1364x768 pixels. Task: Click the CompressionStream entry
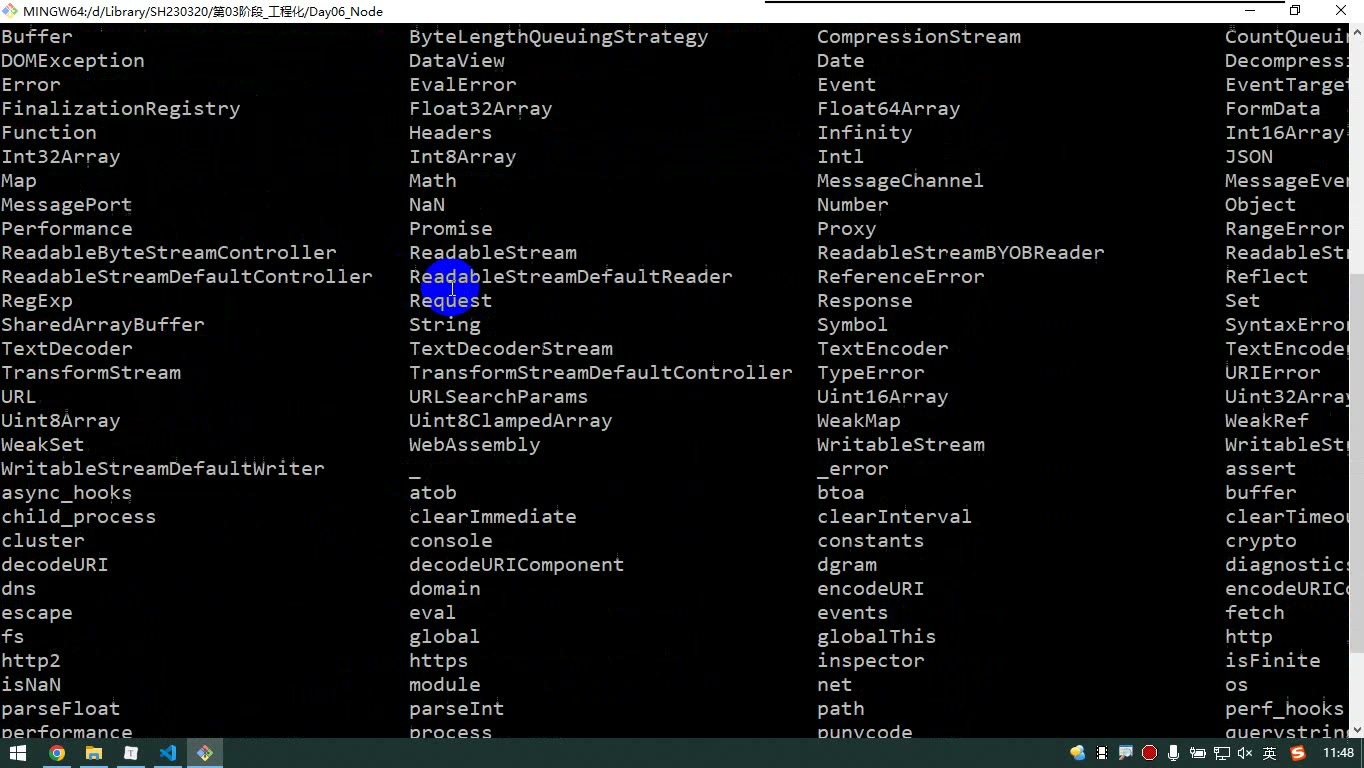click(x=919, y=37)
